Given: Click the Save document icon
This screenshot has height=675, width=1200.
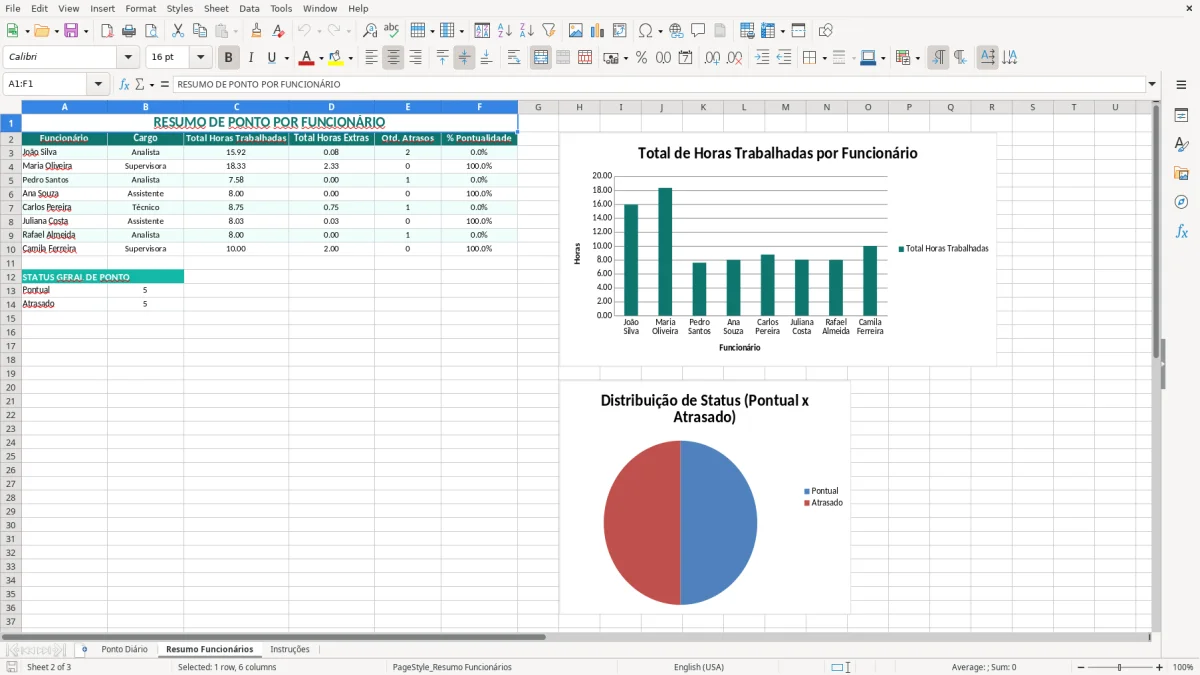Looking at the screenshot, I should 71,31.
